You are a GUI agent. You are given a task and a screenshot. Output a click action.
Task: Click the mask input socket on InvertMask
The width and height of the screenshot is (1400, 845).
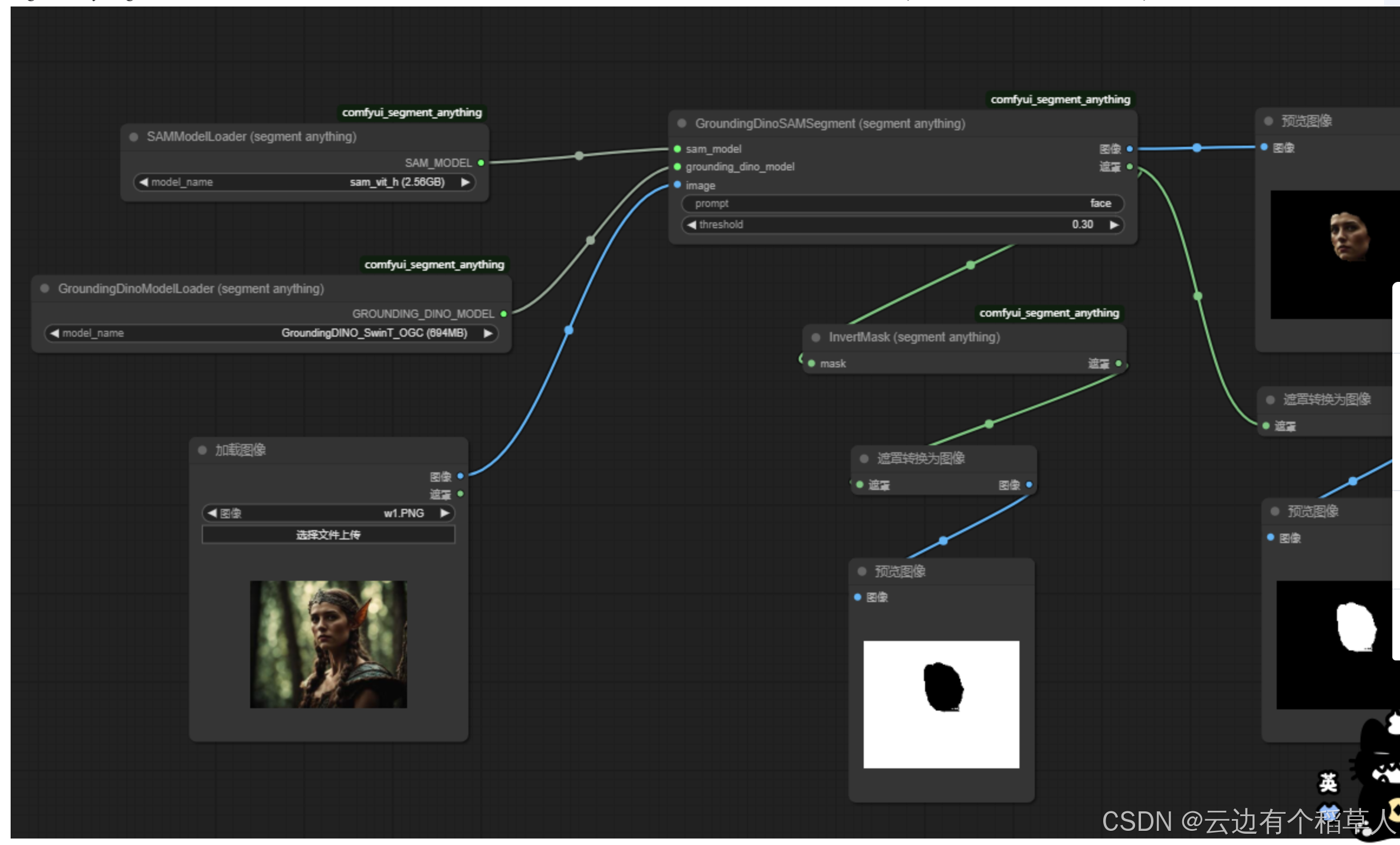pos(812,363)
